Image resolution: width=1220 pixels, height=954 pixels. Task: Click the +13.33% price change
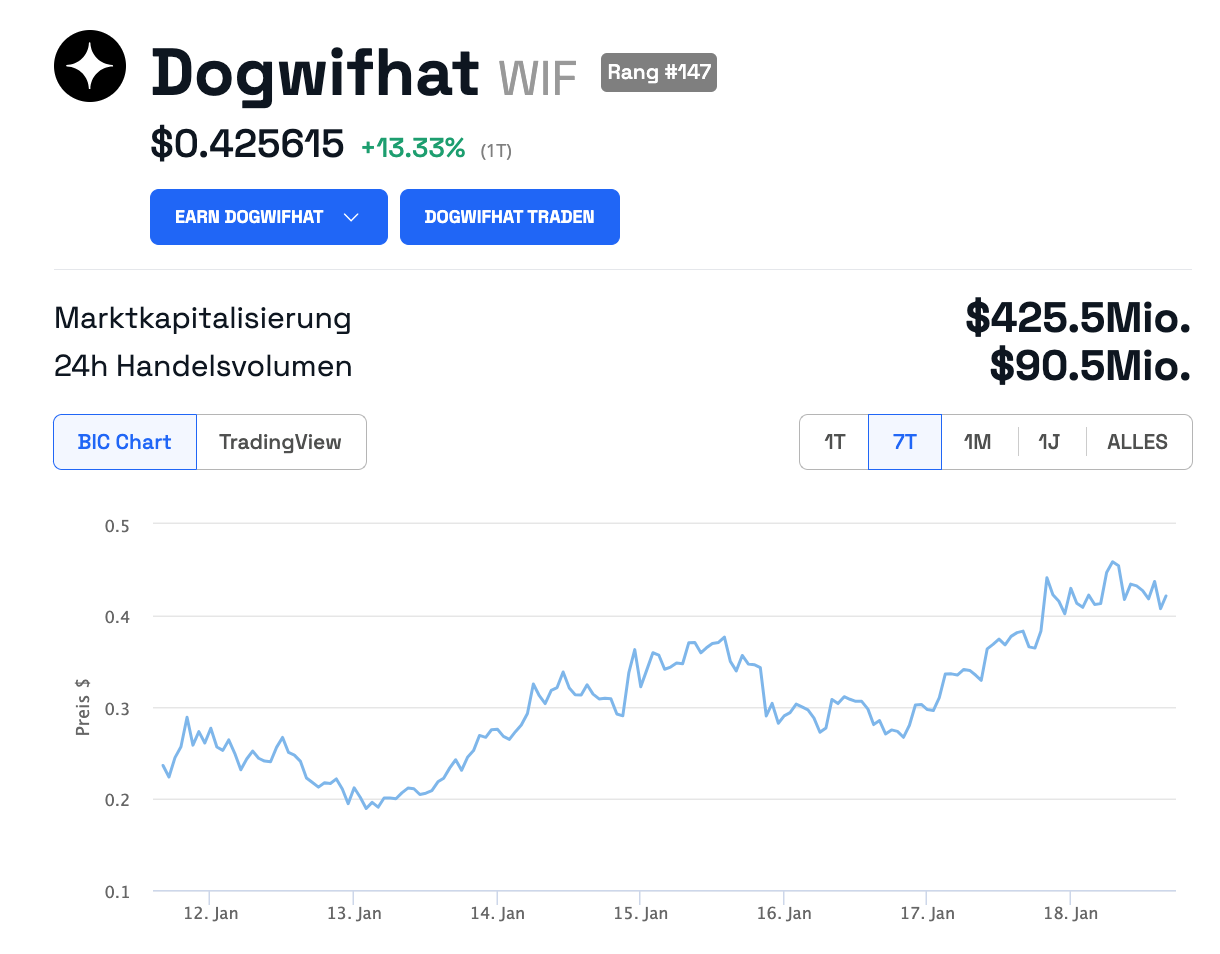pyautogui.click(x=413, y=148)
